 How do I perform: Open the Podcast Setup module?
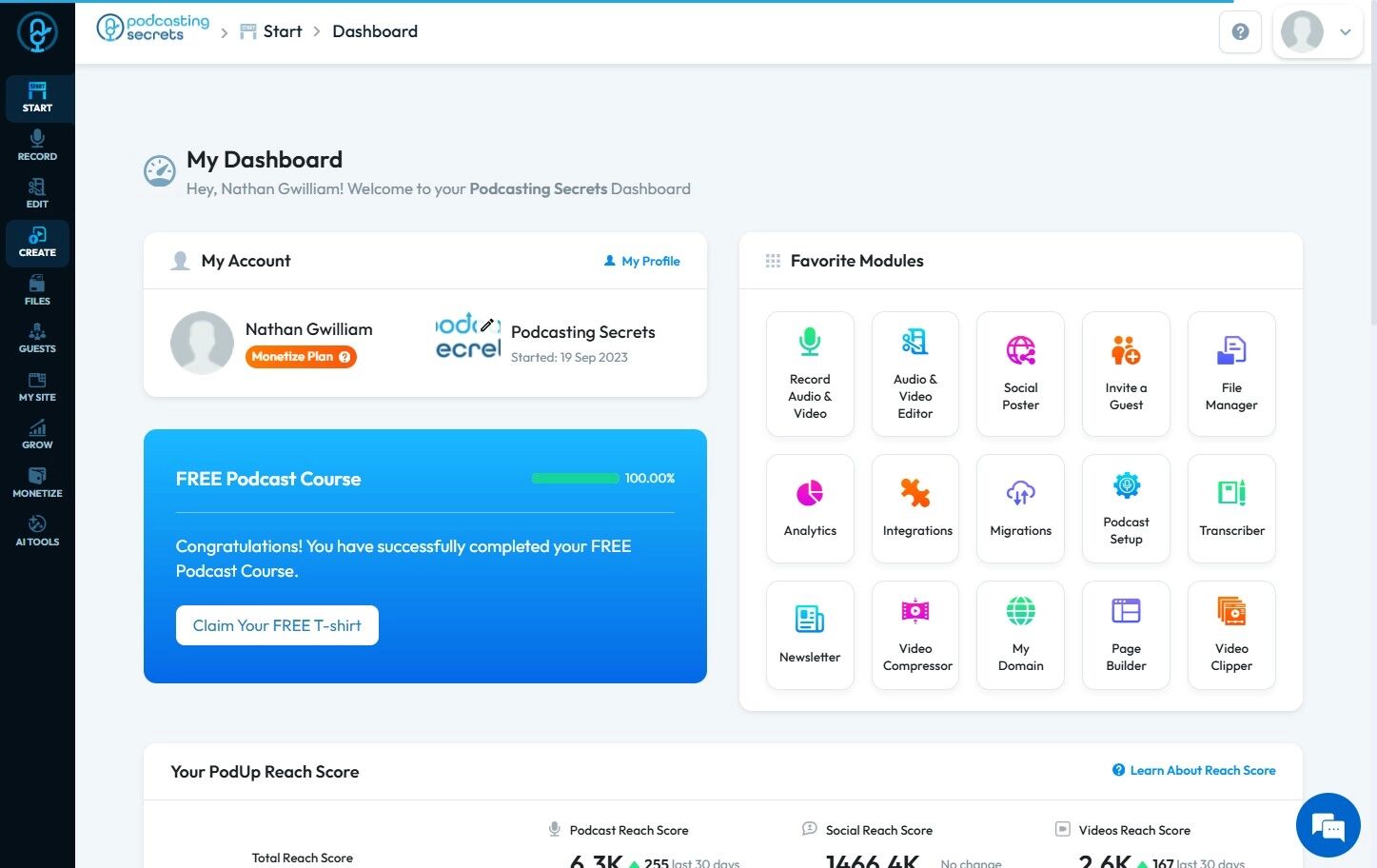tap(1126, 508)
